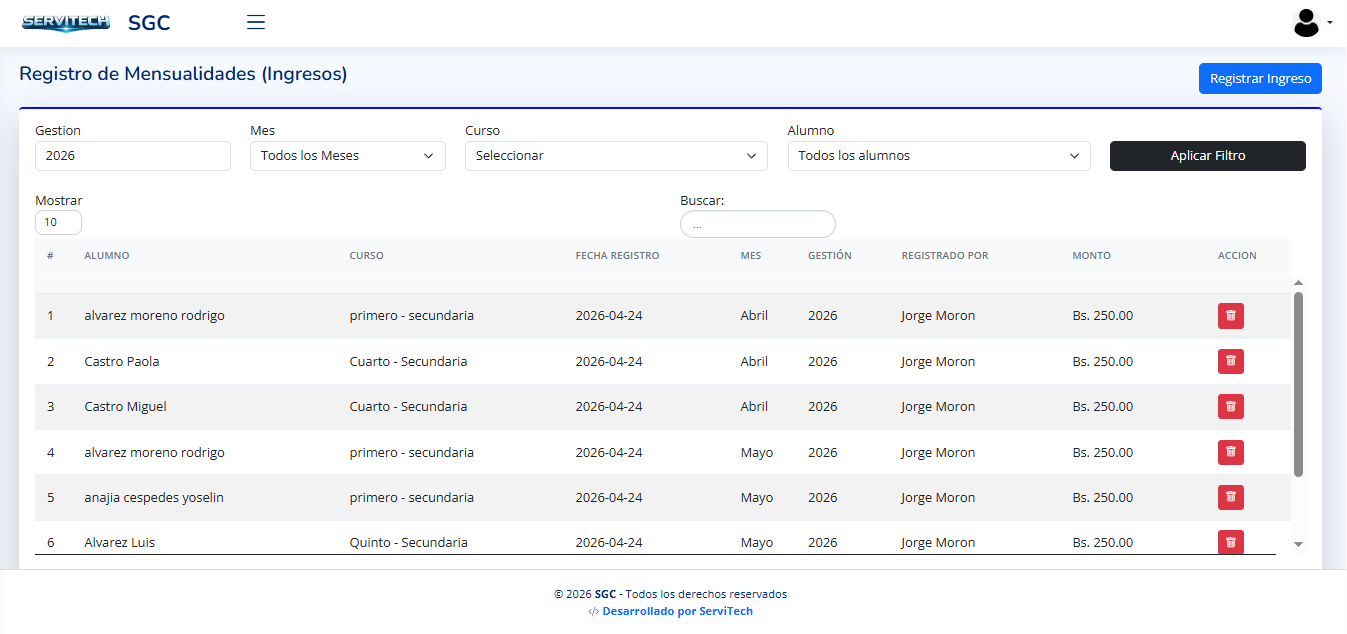Click the ServiTech logo

click(x=65, y=22)
